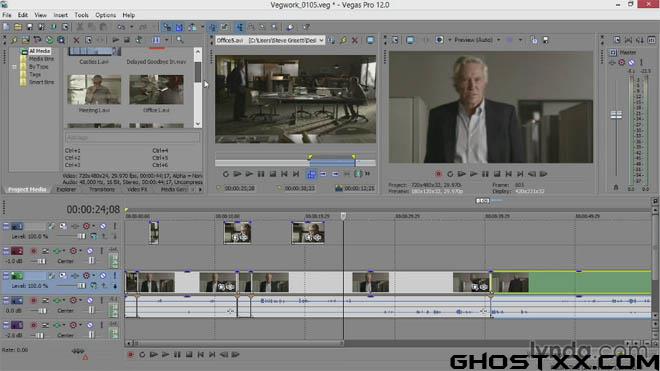The height and width of the screenshot is (371, 660).
Task: Click the What's This help icon
Action: (x=307, y=27)
